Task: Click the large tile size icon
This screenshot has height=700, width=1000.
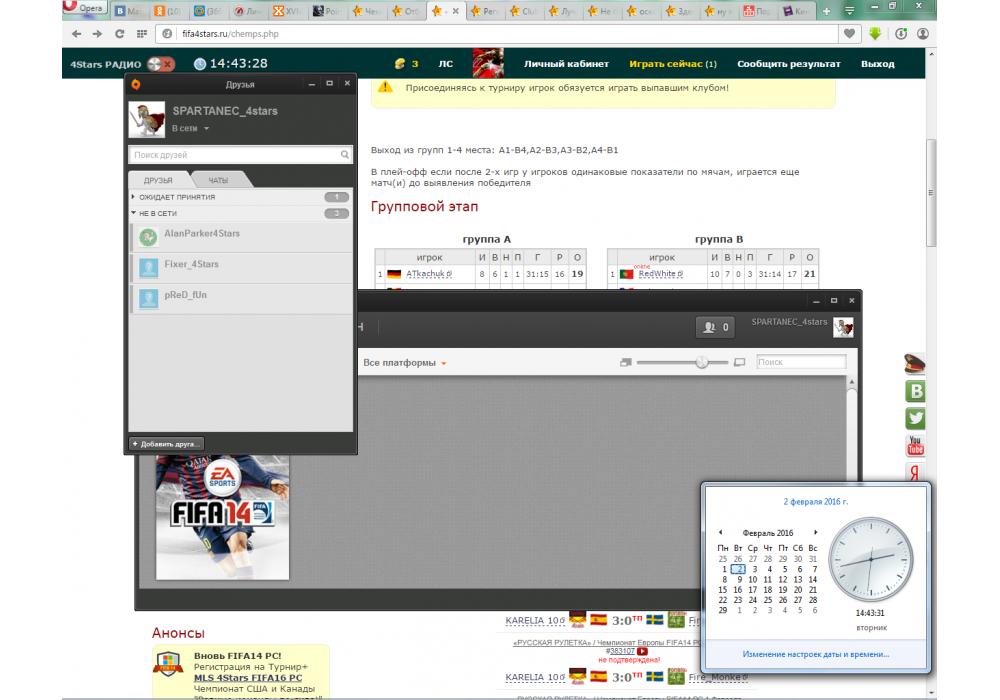Action: coord(740,362)
